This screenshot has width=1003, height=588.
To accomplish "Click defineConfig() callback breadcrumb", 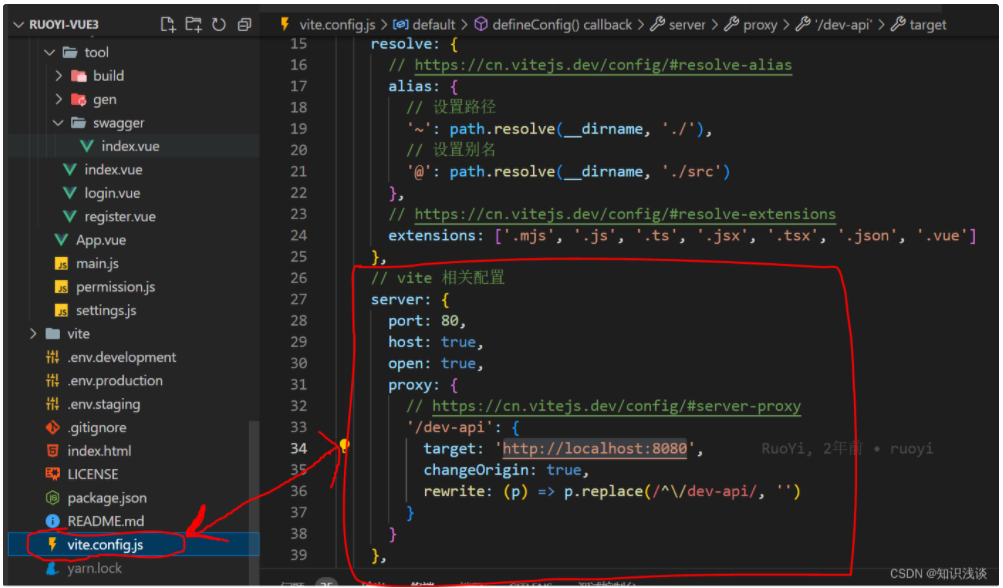I will click(x=562, y=25).
